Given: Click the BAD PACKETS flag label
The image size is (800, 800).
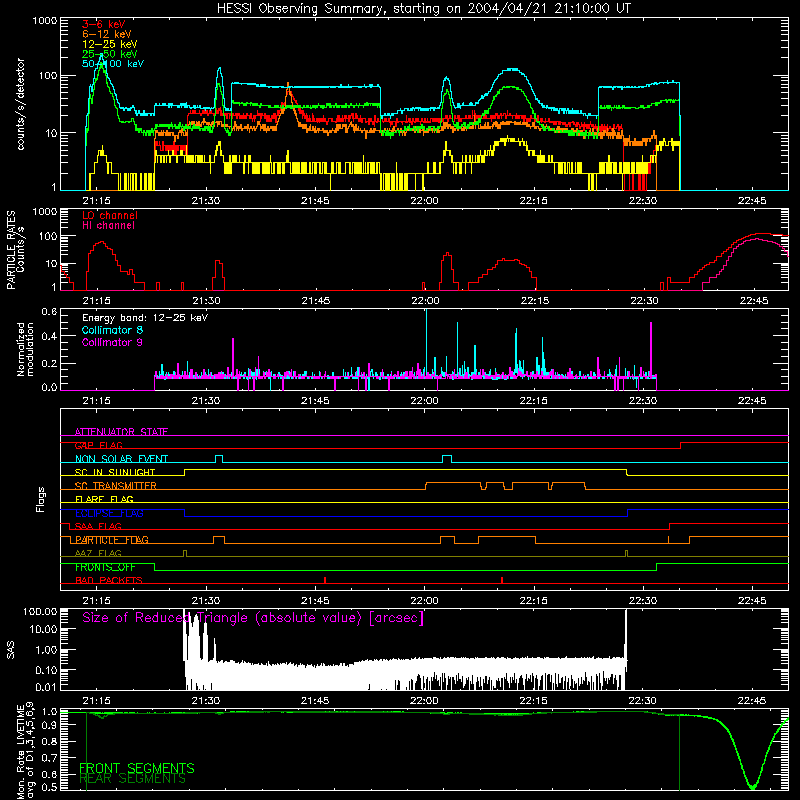Looking at the screenshot, I should pyautogui.click(x=109, y=580).
